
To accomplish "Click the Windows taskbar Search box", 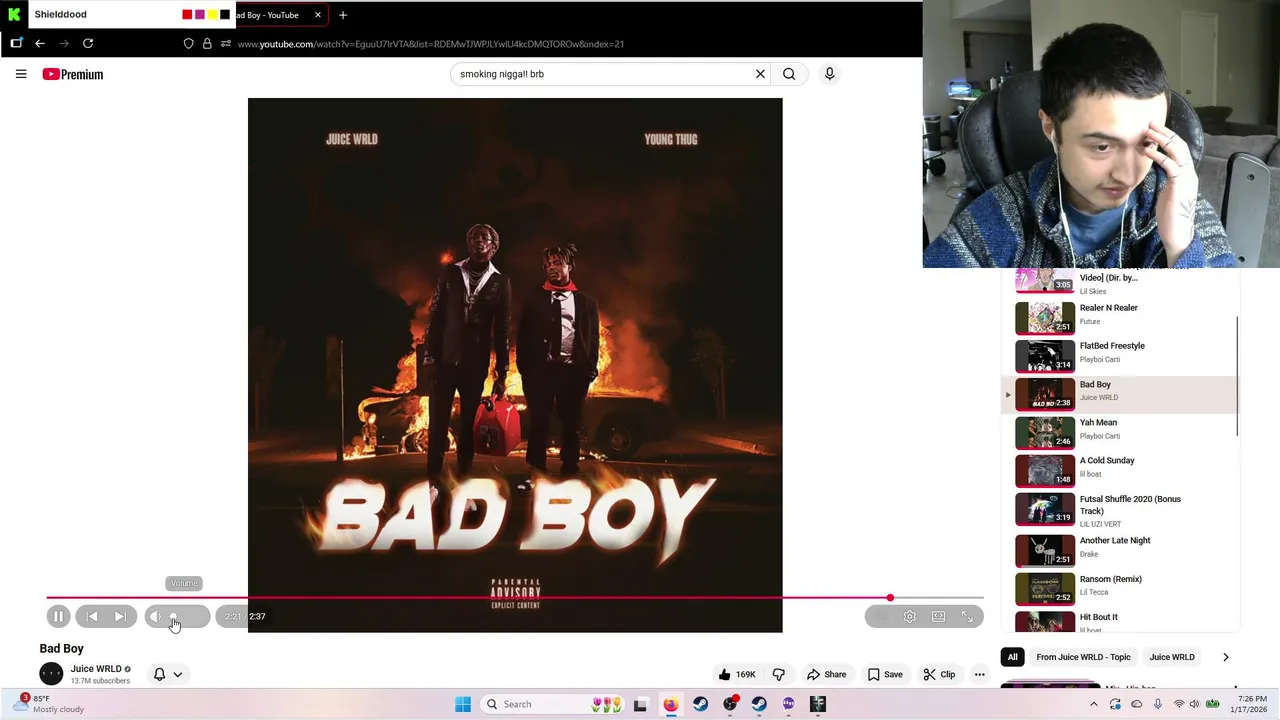I will 555,704.
